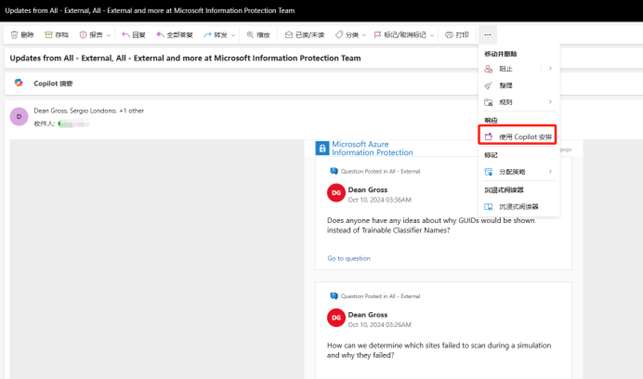Click the Print (打印) button label
Screen dimensions: 643x379
[462, 35]
